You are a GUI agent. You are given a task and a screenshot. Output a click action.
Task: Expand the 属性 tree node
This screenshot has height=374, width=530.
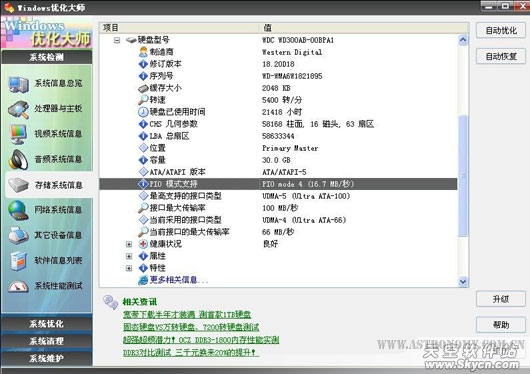(x=129, y=256)
